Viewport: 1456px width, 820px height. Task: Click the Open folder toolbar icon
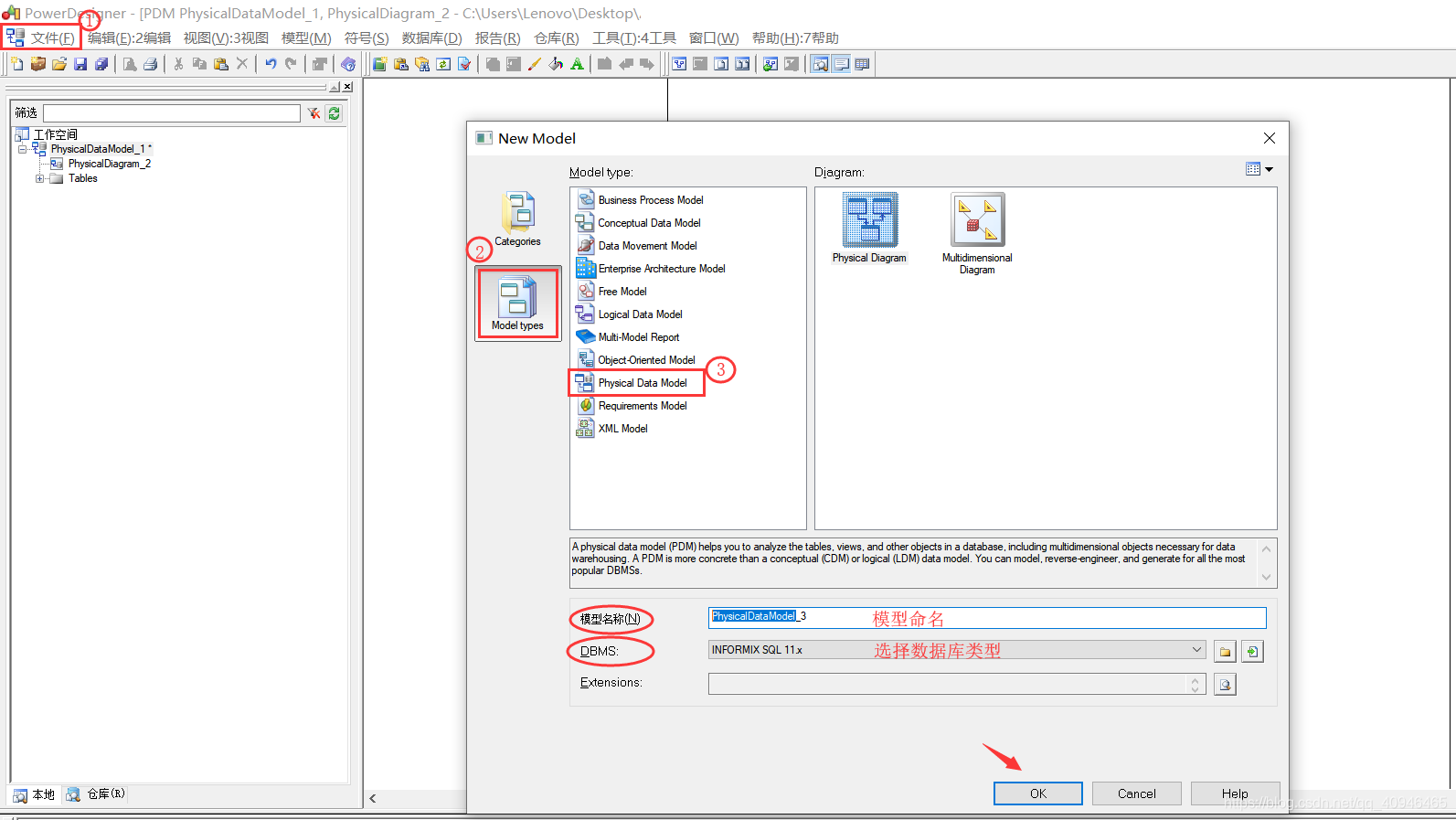tap(59, 64)
